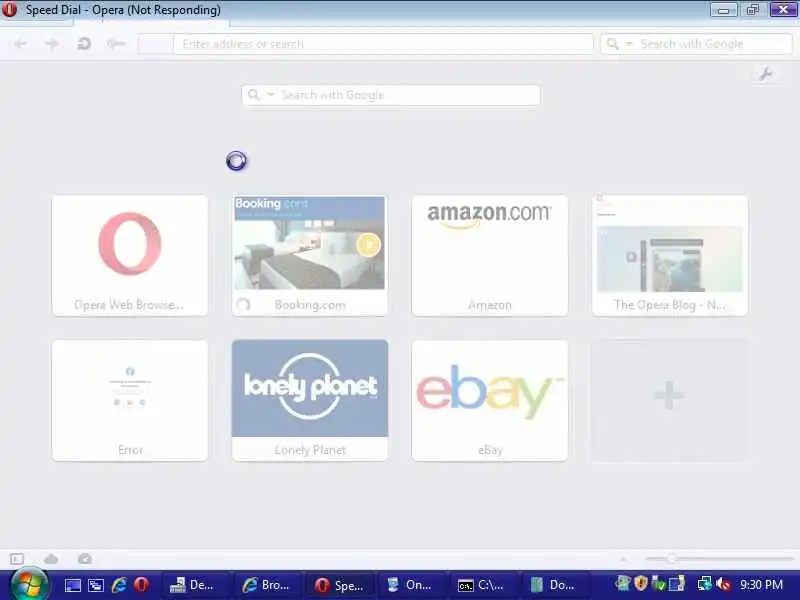
Task: Select 'Spe...' Opera taskbar button
Action: click(x=341, y=585)
